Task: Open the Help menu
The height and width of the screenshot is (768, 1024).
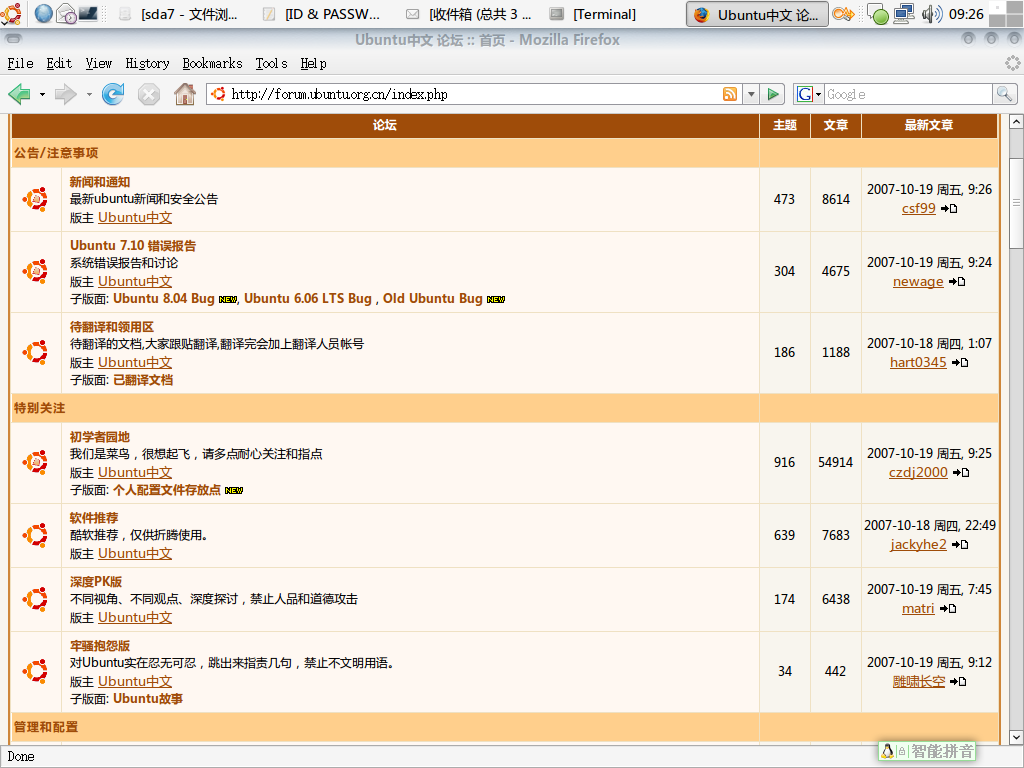Action: (313, 63)
